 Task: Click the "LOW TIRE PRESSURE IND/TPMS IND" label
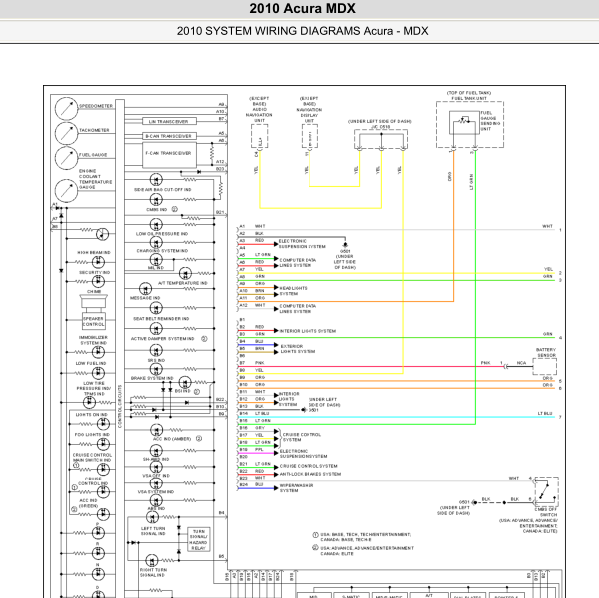(93, 388)
